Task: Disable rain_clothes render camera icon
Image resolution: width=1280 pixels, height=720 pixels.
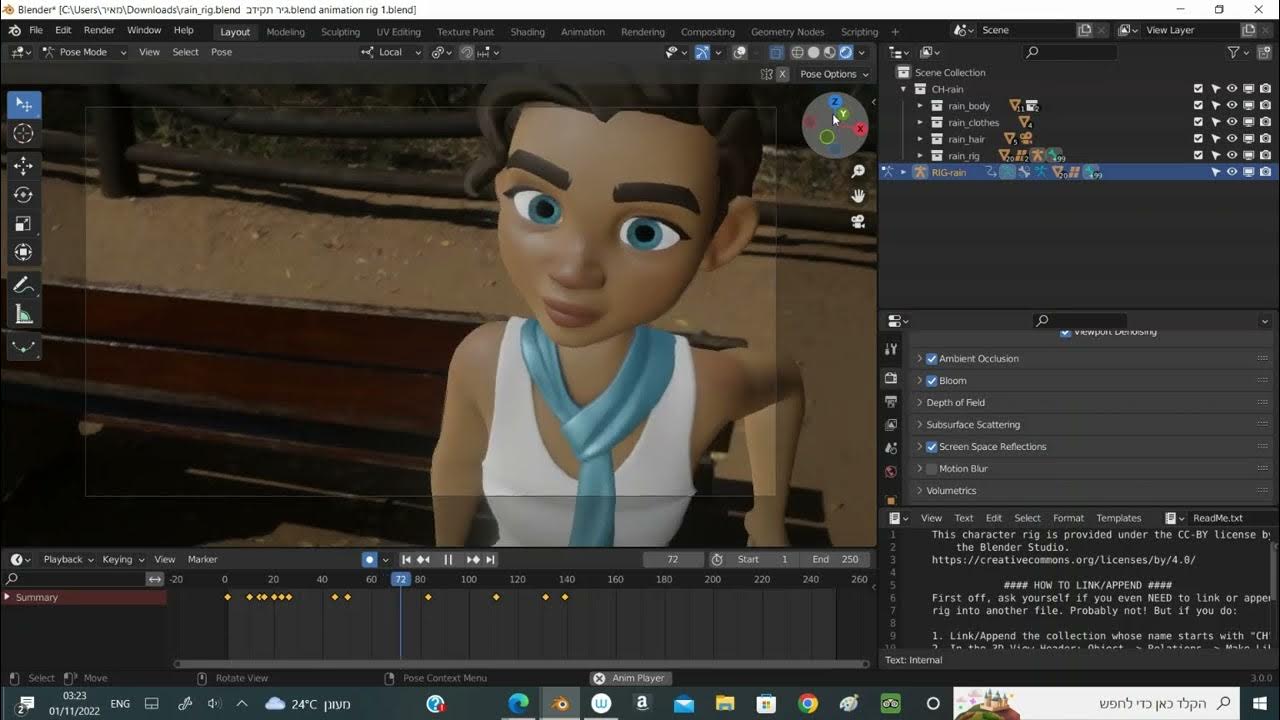Action: [x=1265, y=122]
